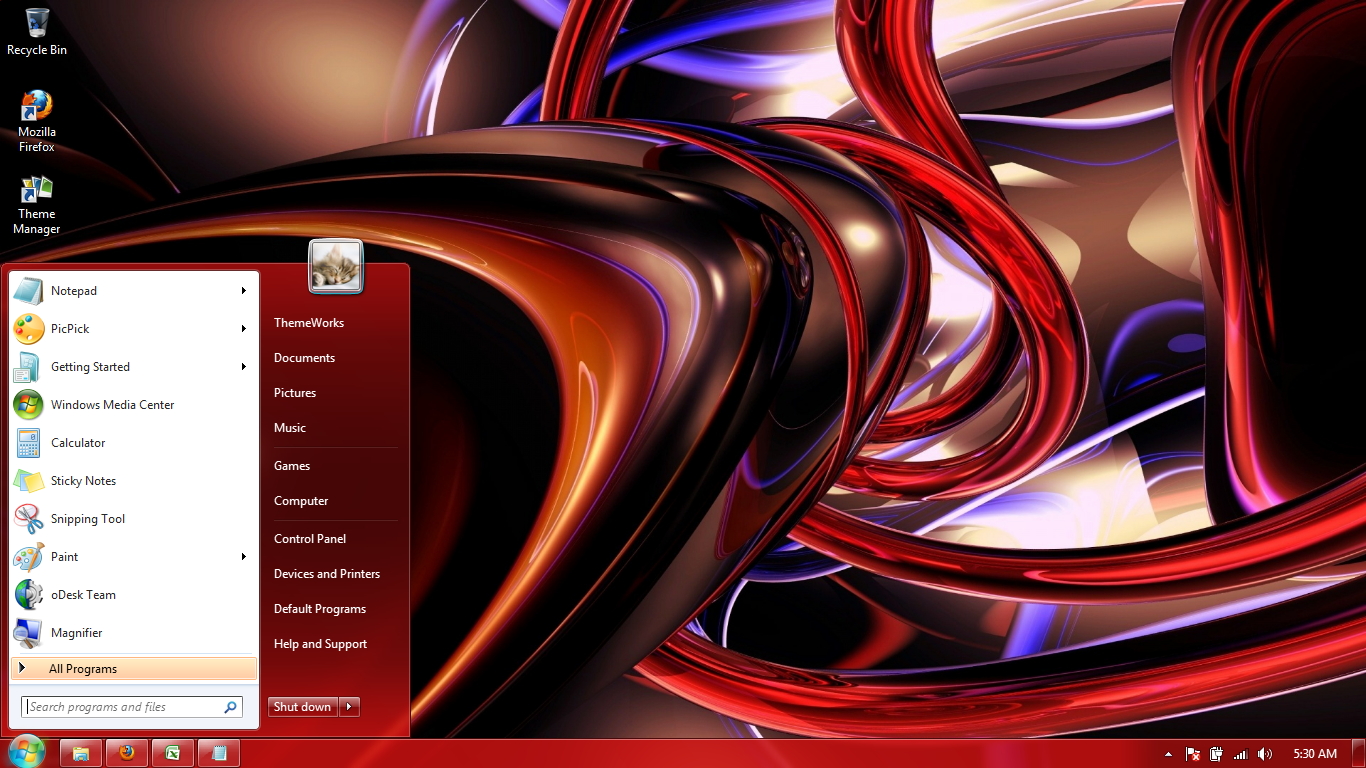Viewport: 1366px width, 768px height.
Task: Open Music library
Action: point(290,428)
